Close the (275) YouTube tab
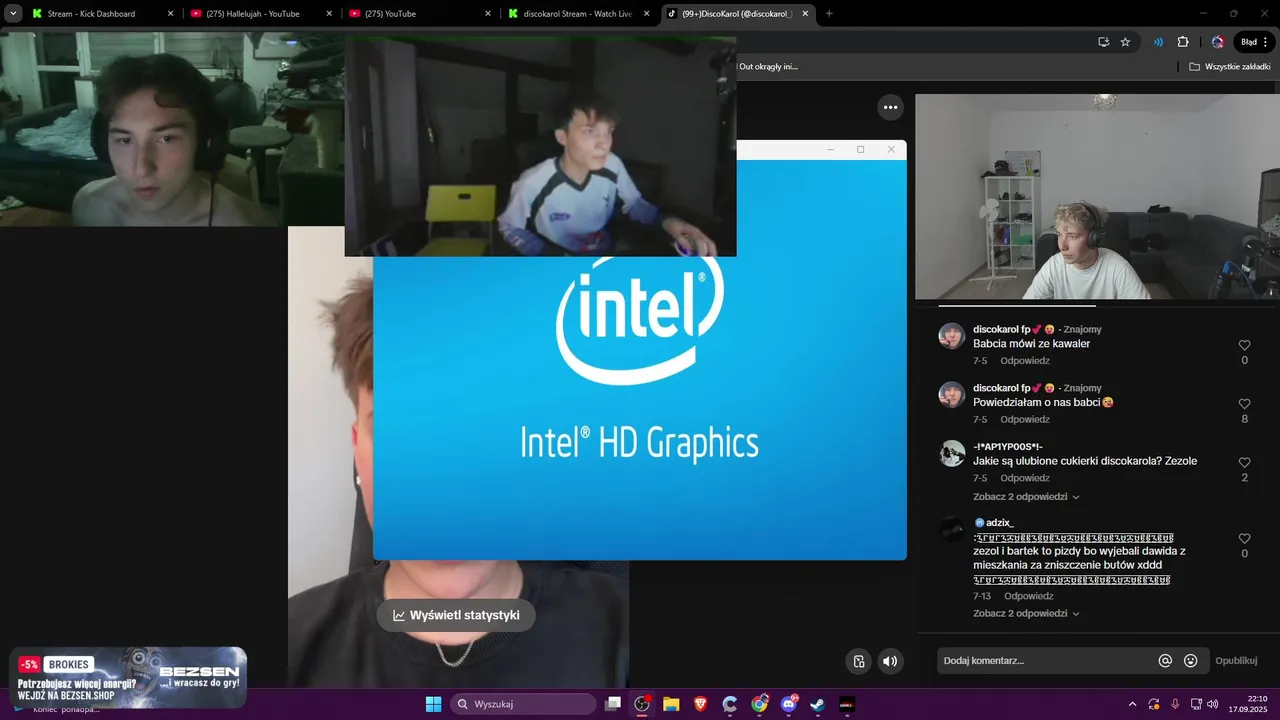1280x720 pixels. point(488,14)
